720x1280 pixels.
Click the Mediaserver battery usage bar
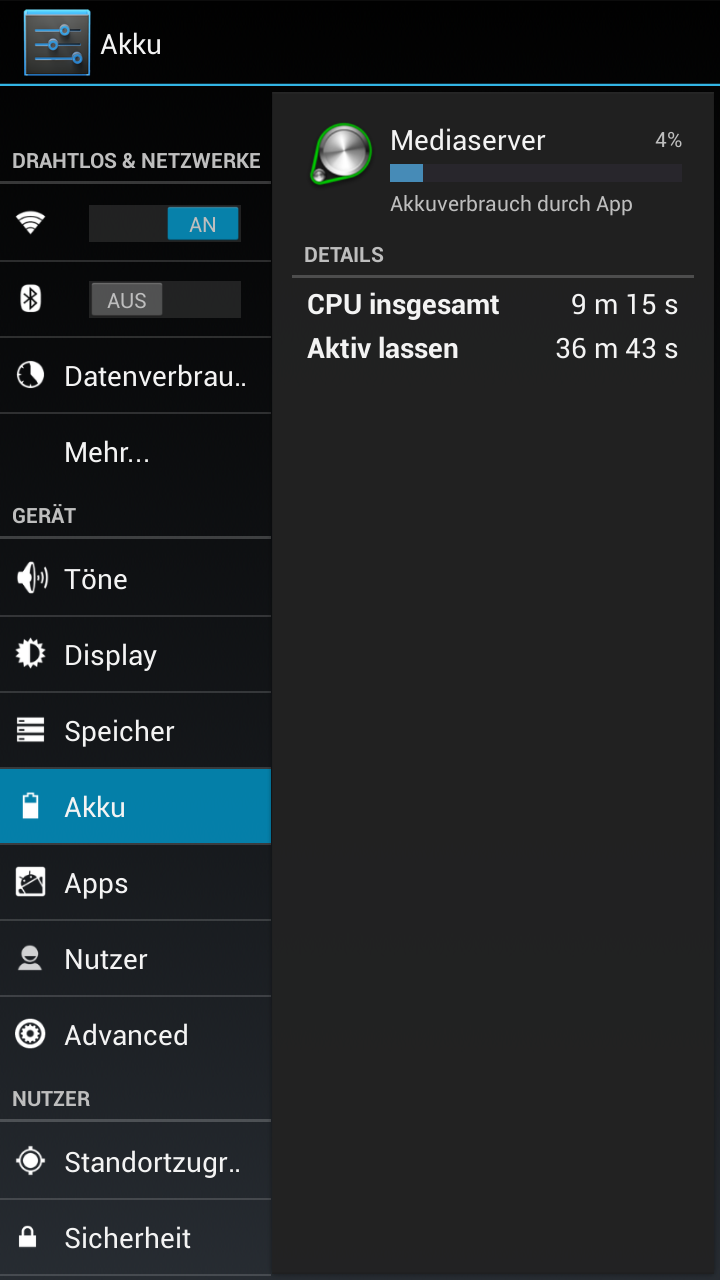(x=536, y=173)
